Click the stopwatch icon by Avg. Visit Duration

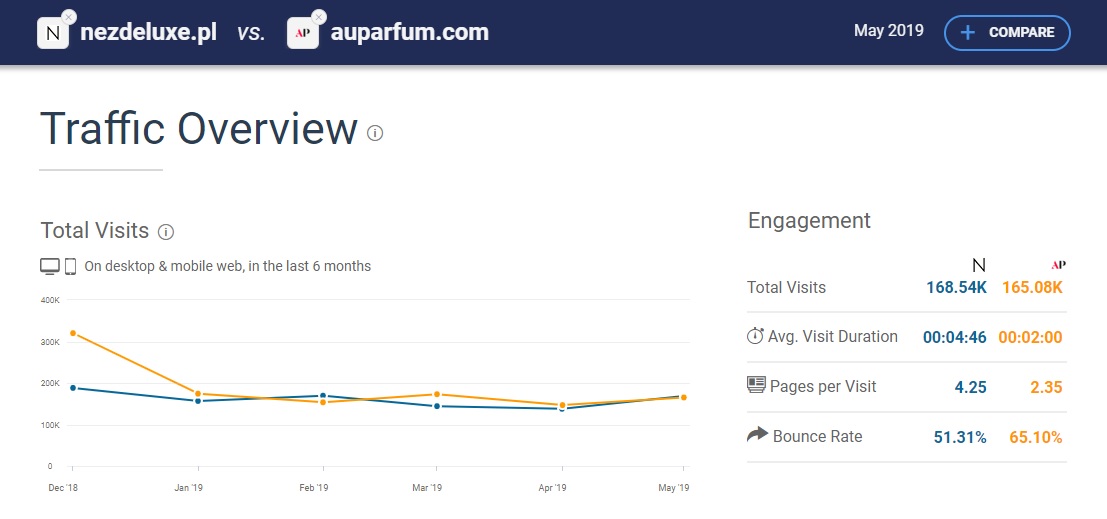coord(755,335)
